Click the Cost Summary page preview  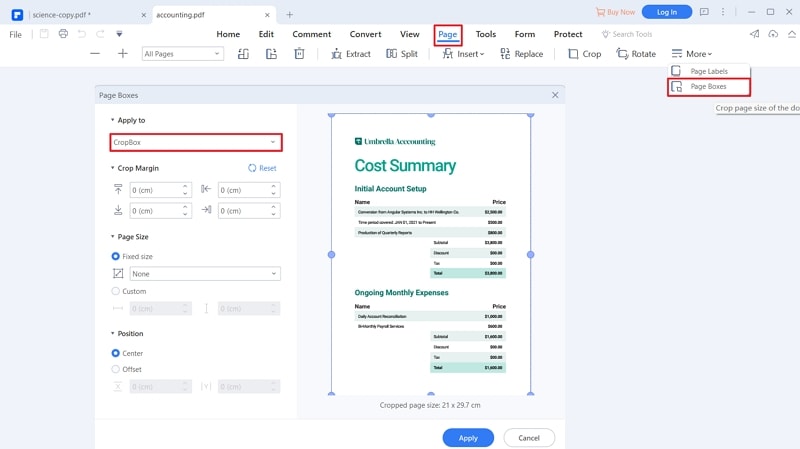click(x=431, y=254)
